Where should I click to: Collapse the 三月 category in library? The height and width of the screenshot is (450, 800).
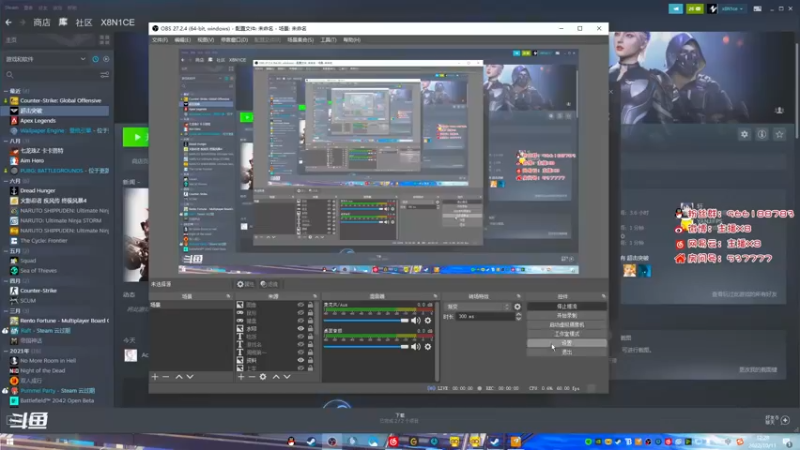tap(6, 311)
